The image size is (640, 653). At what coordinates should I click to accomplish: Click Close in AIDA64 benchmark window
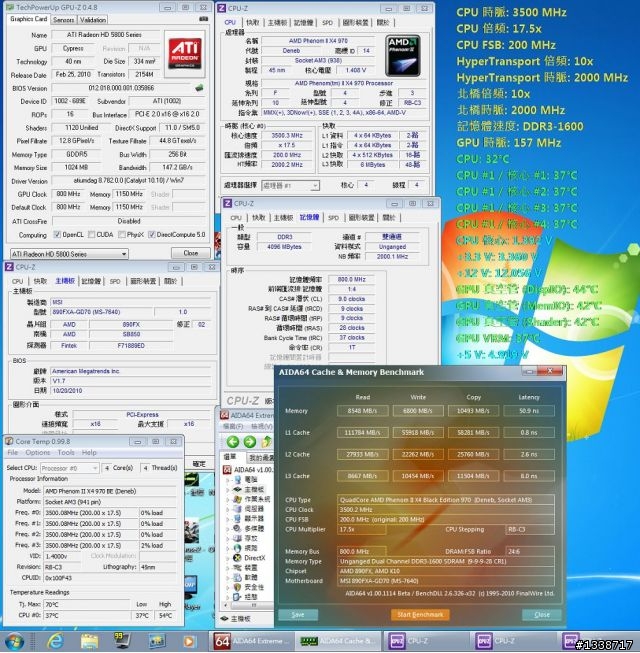[542, 615]
